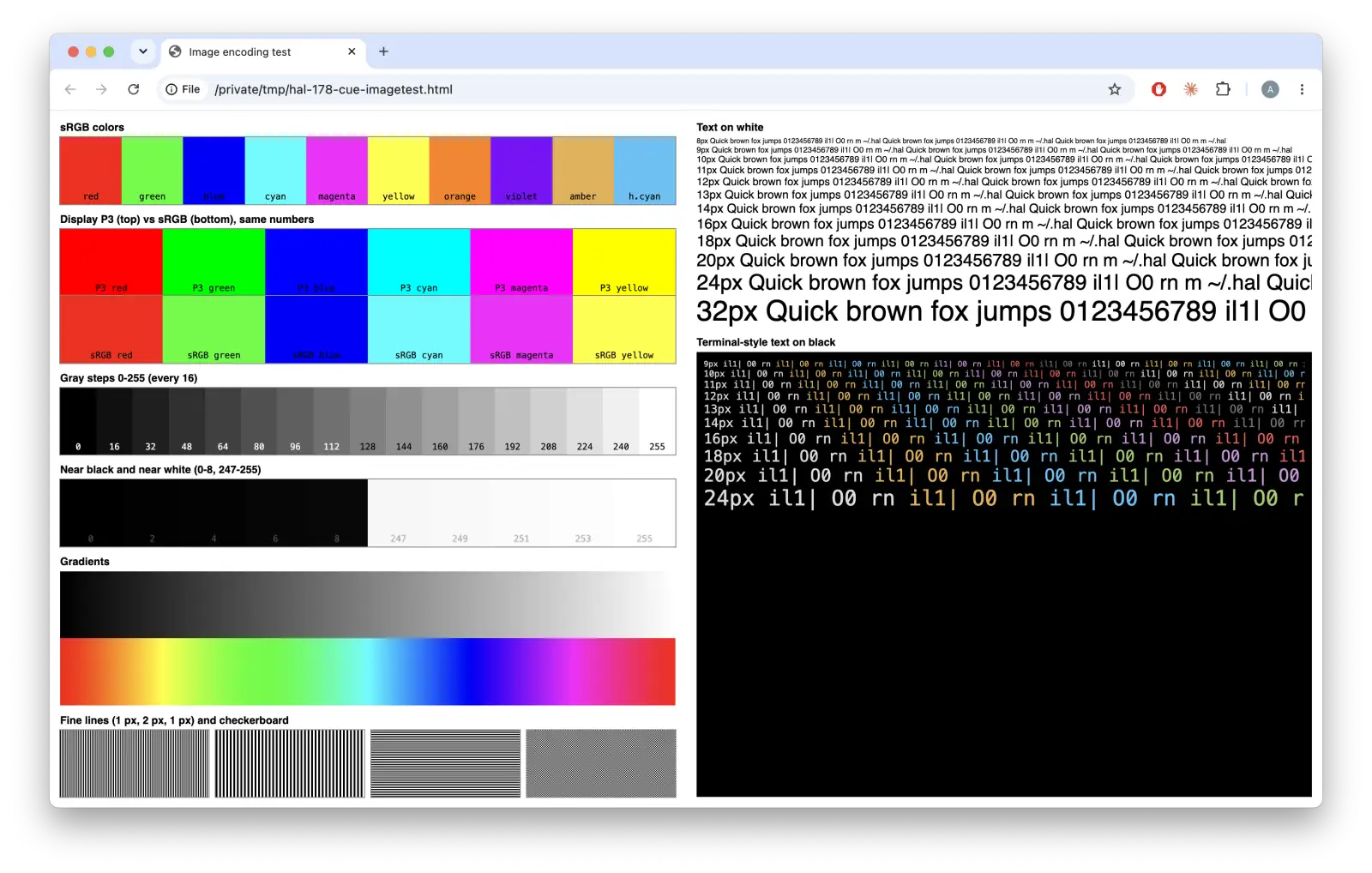Click the "orange" color swatch
The width and height of the screenshot is (1372, 873).
(x=460, y=171)
